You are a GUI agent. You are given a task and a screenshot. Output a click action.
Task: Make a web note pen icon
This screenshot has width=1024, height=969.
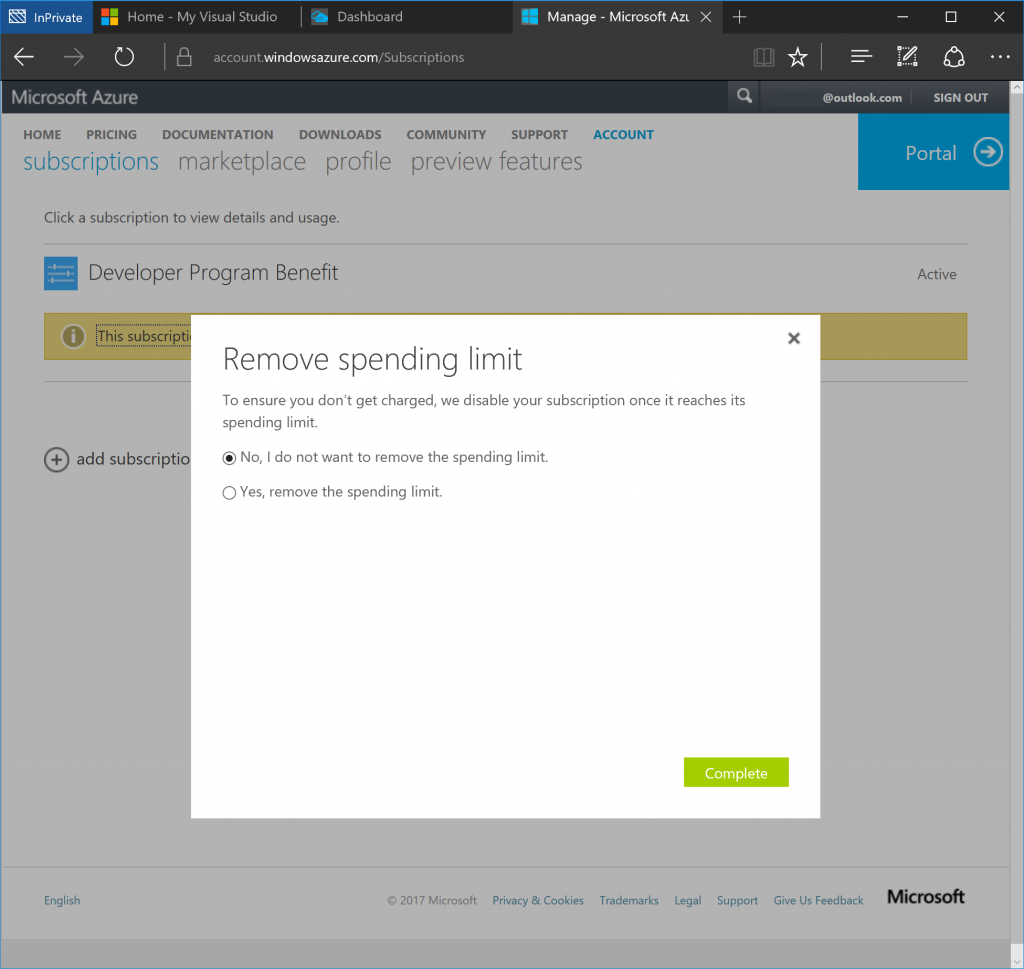coord(907,57)
